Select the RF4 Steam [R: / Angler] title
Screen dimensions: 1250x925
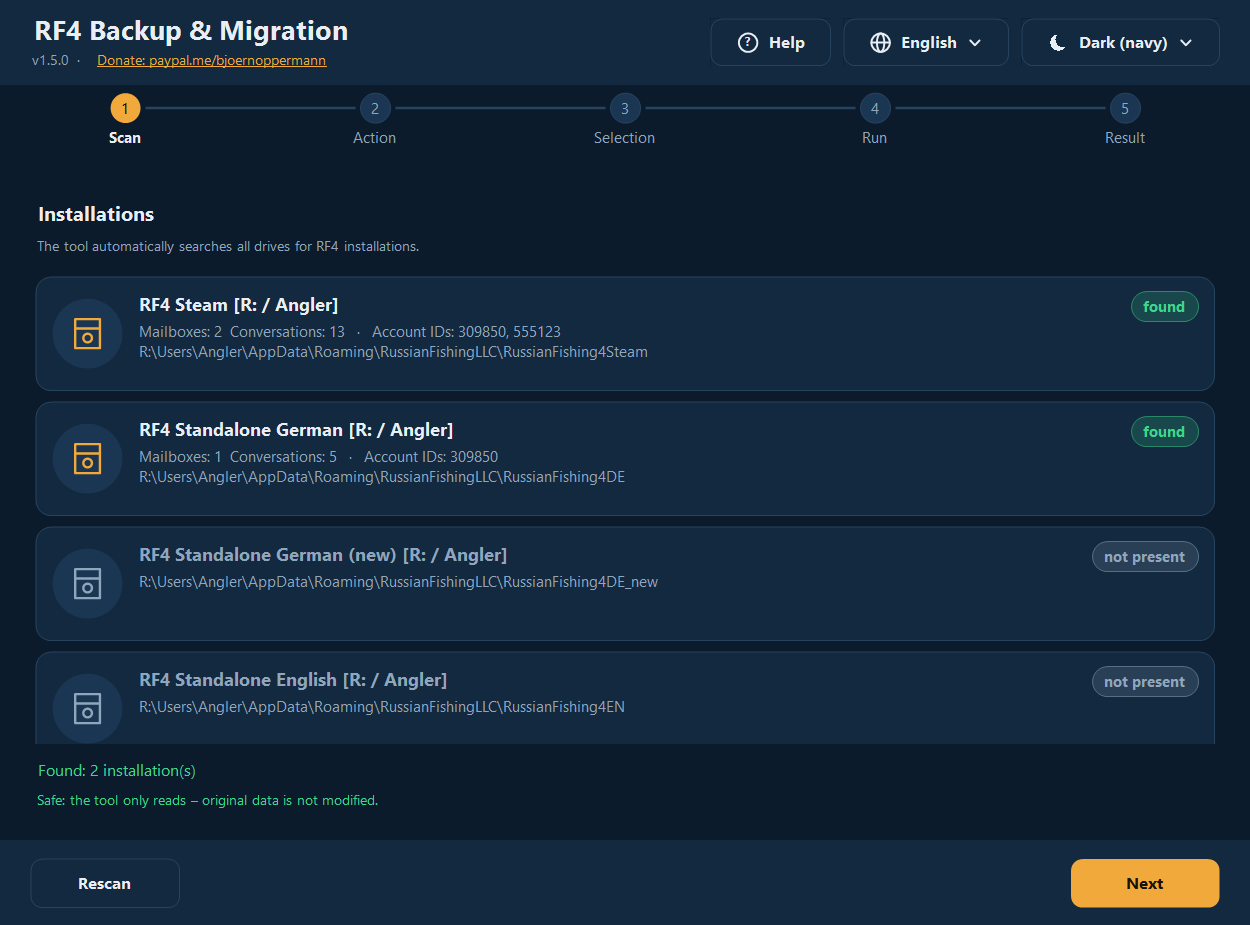point(238,305)
